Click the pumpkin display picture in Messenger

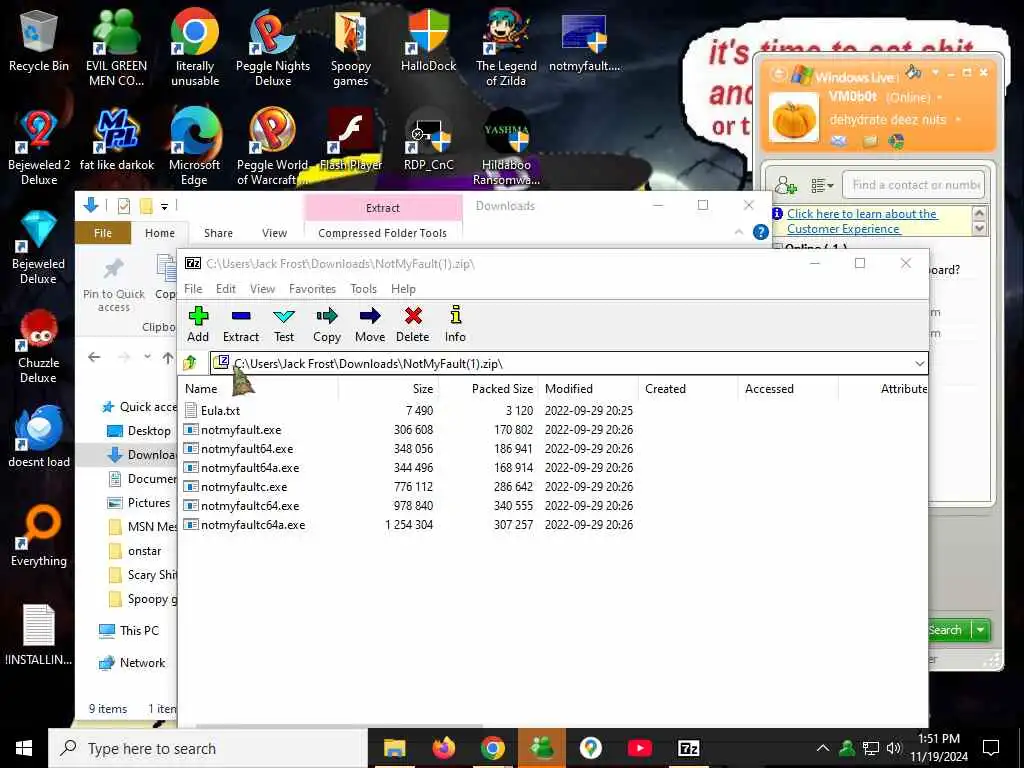(x=794, y=118)
